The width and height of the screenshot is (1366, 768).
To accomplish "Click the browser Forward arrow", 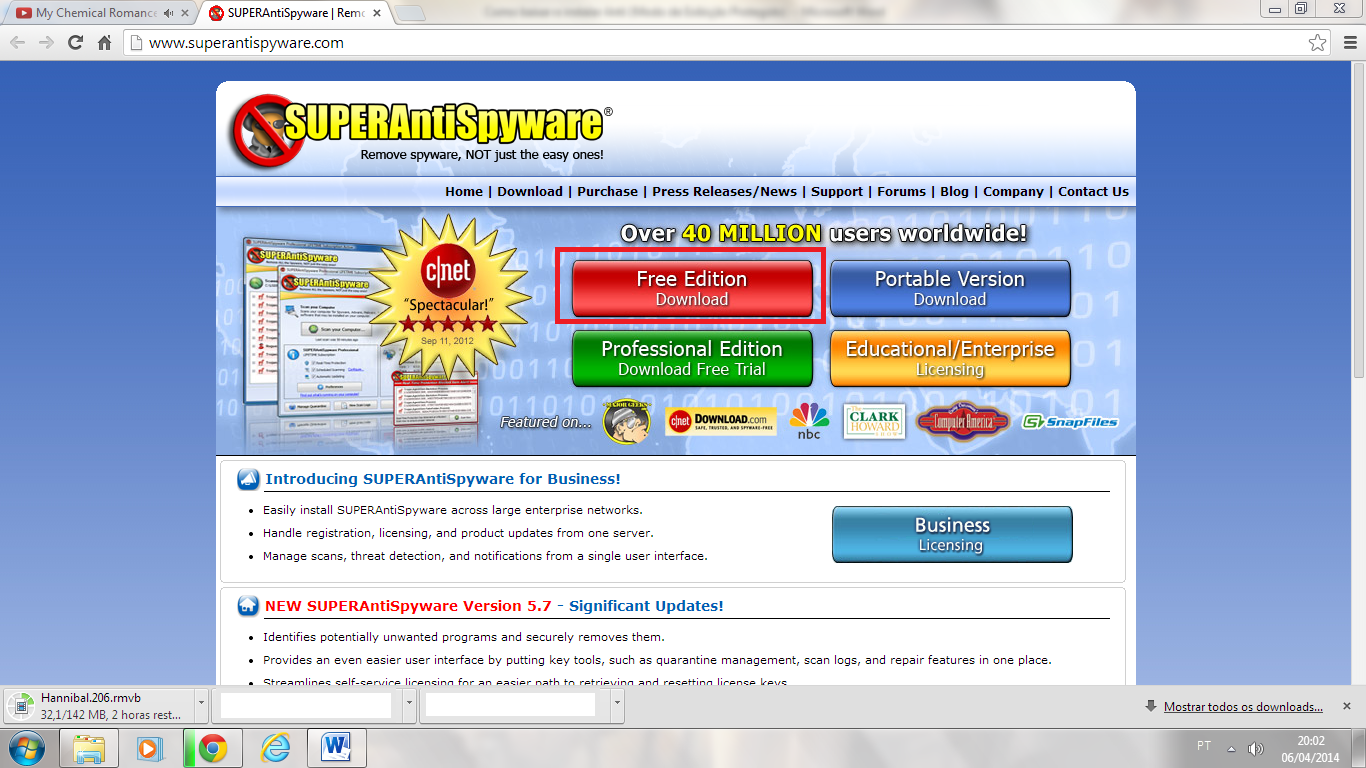I will [x=46, y=43].
